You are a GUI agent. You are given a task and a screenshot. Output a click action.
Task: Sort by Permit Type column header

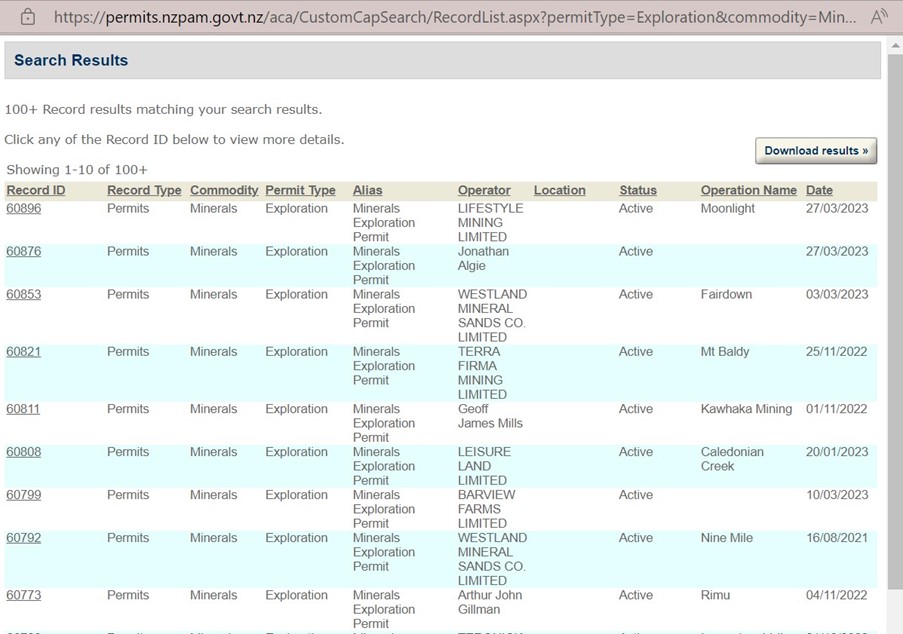[x=300, y=191]
